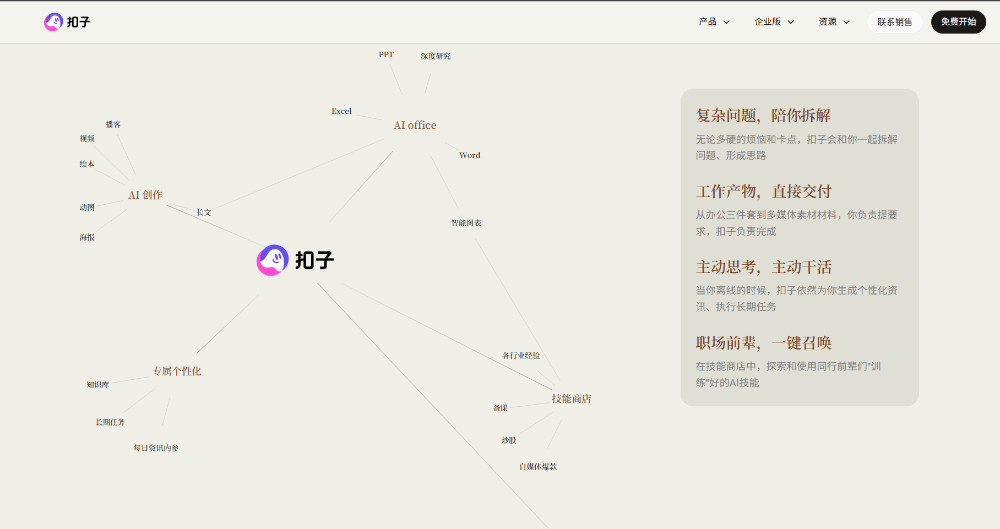Click the 免费开始 button
Screen dimensions: 1000x529
(959, 22)
